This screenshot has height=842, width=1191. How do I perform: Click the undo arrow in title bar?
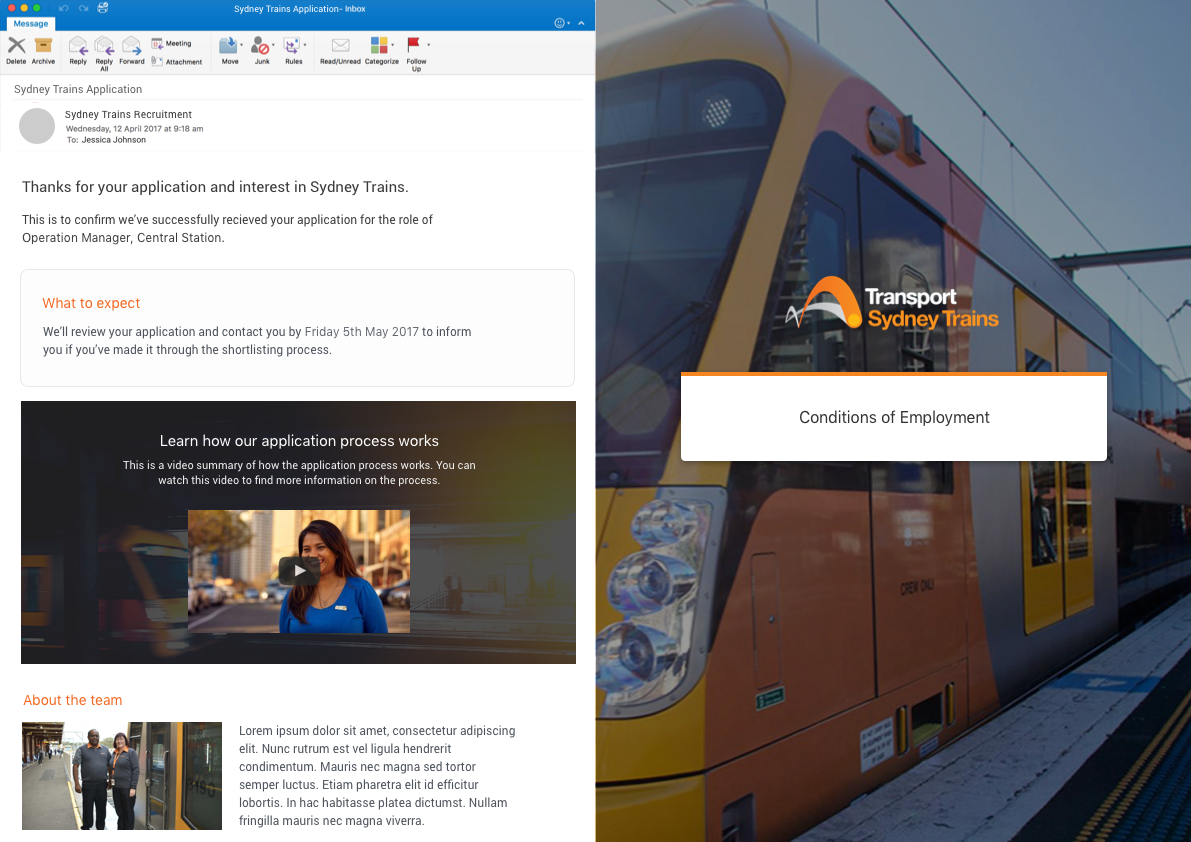pyautogui.click(x=63, y=8)
